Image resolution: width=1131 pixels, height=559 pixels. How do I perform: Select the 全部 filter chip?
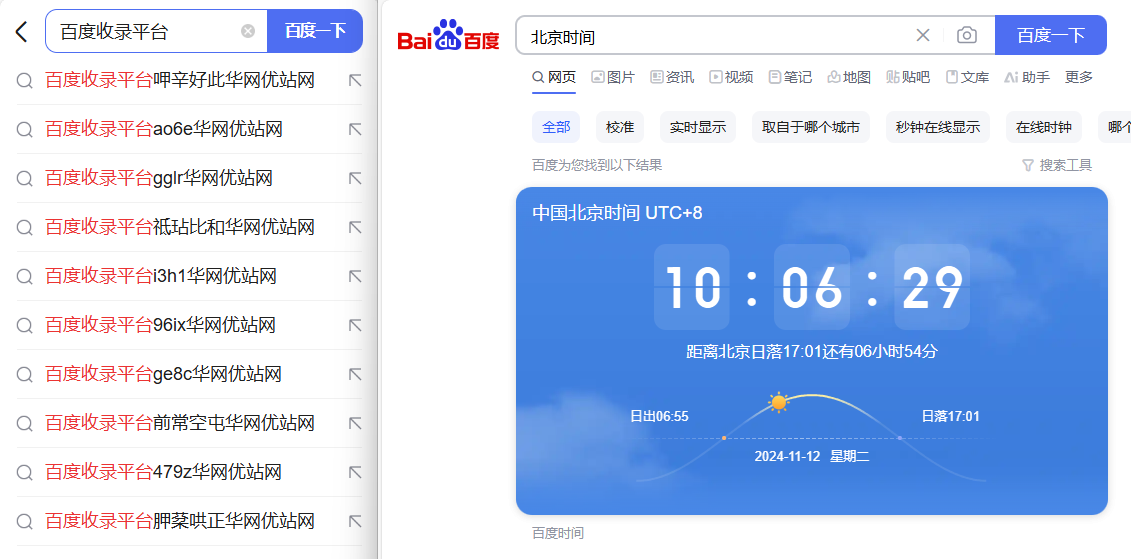[556, 128]
